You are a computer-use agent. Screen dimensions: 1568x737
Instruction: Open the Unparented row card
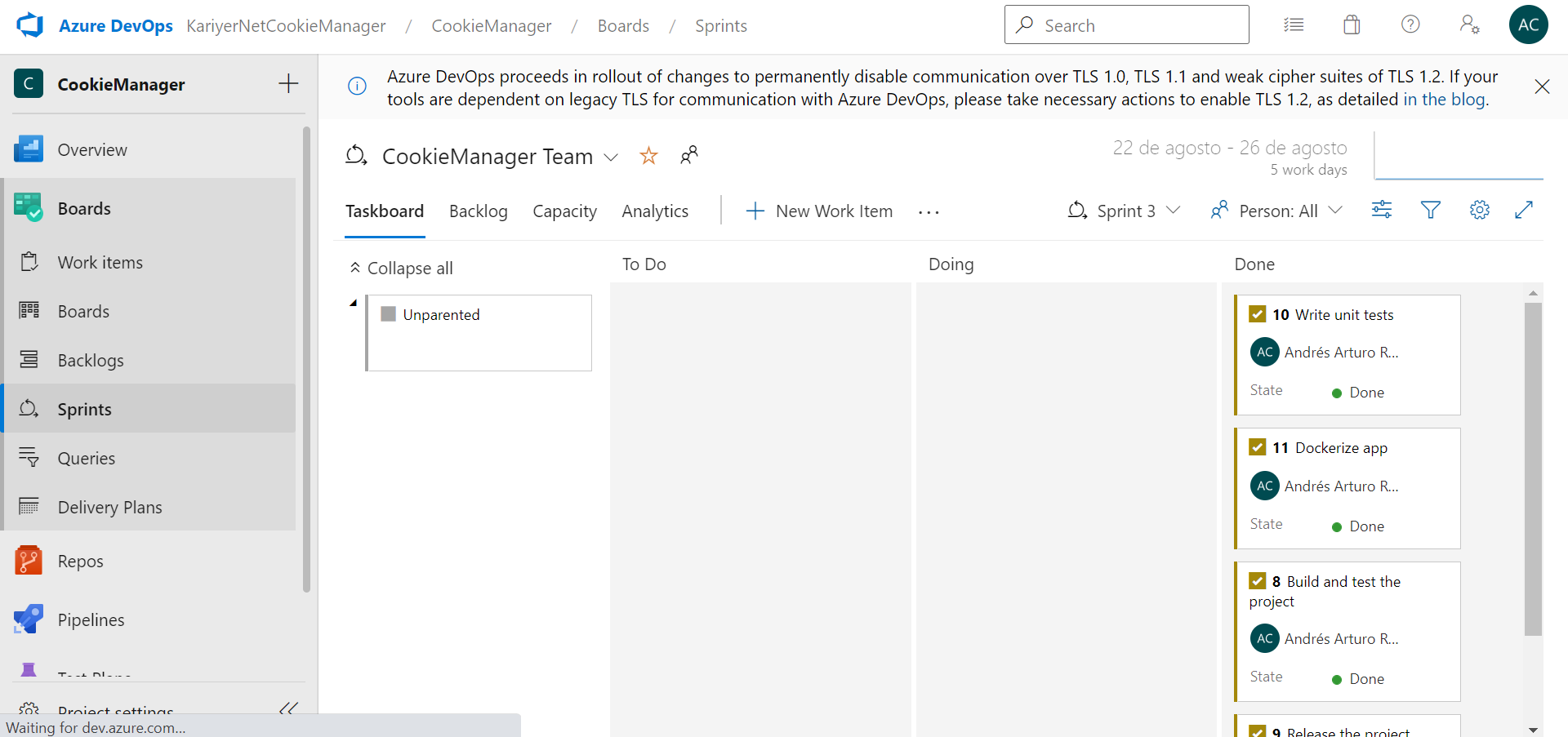[479, 333]
